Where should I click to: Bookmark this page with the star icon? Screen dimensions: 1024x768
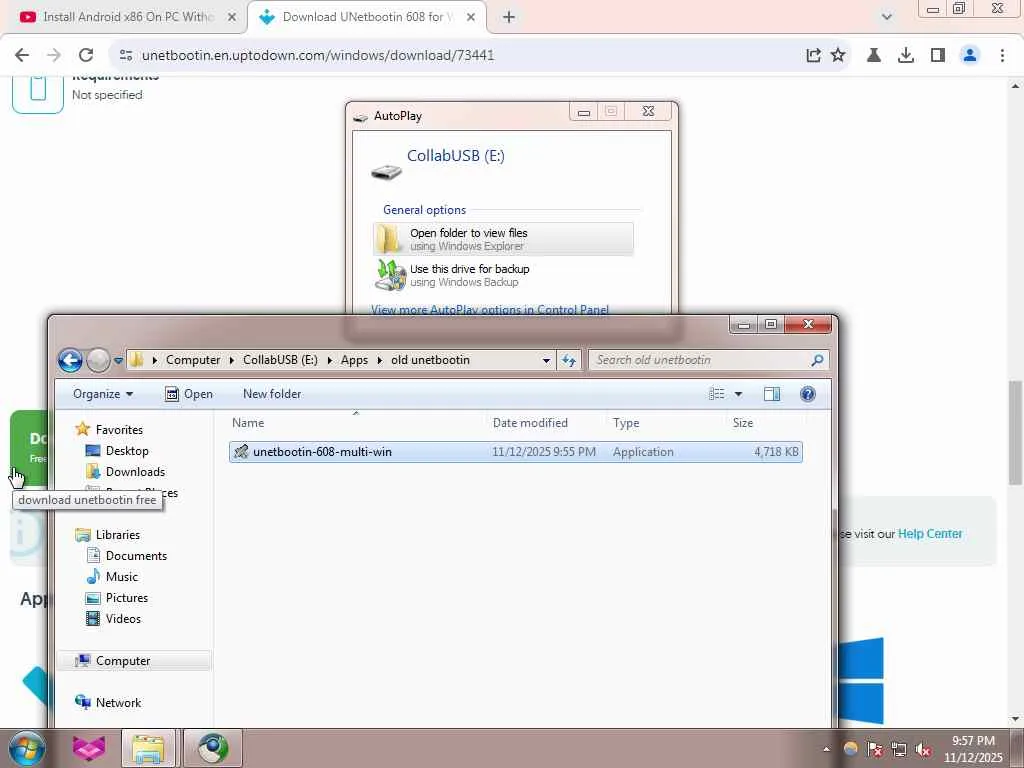pyautogui.click(x=838, y=56)
